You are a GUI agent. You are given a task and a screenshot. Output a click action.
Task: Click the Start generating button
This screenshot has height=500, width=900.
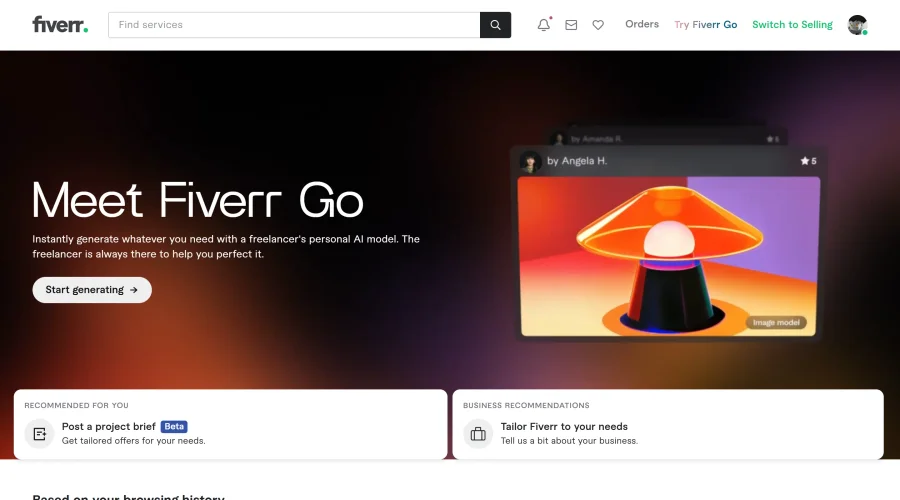[92, 290]
